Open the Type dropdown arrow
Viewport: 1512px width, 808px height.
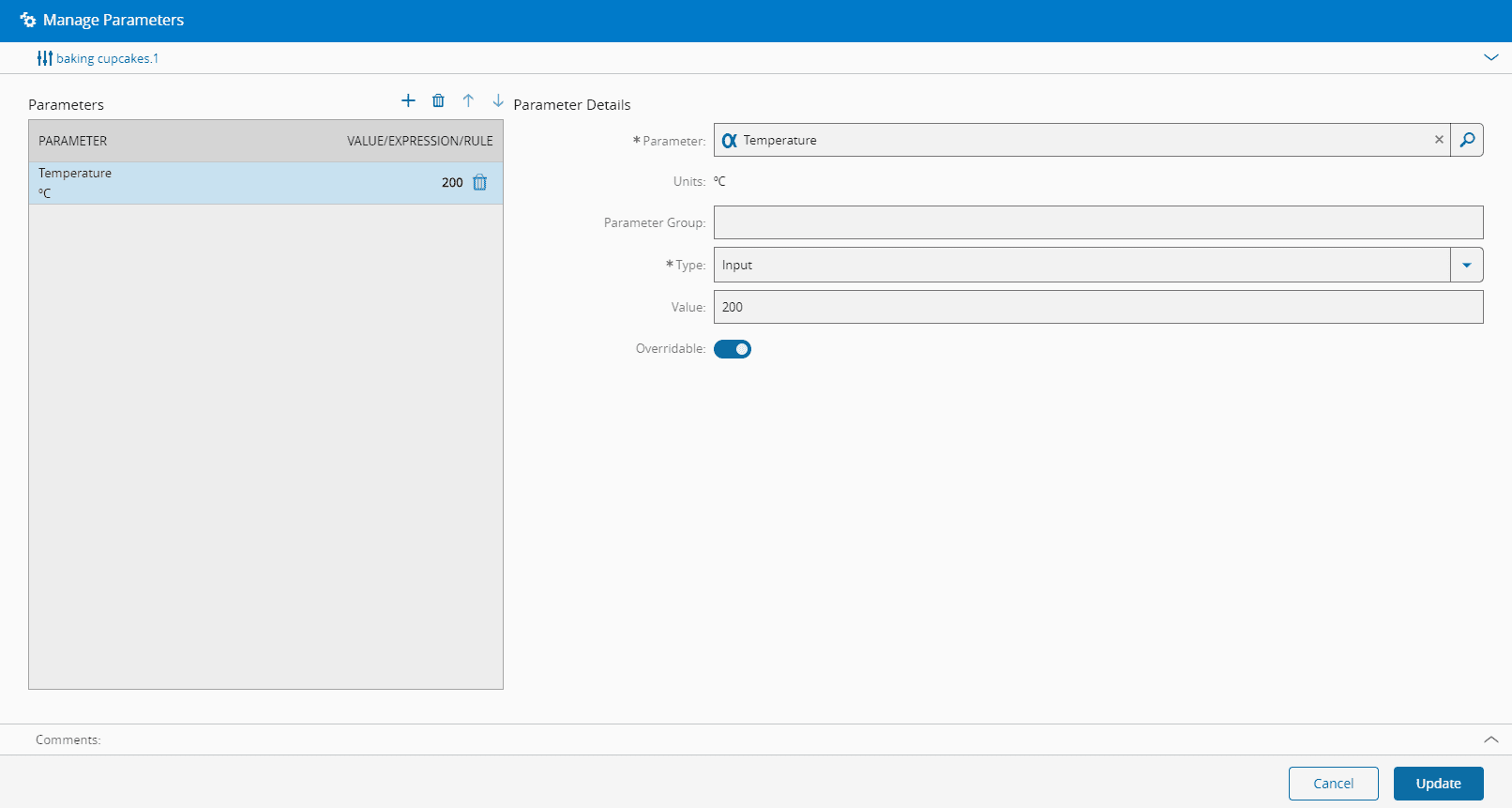(1467, 265)
